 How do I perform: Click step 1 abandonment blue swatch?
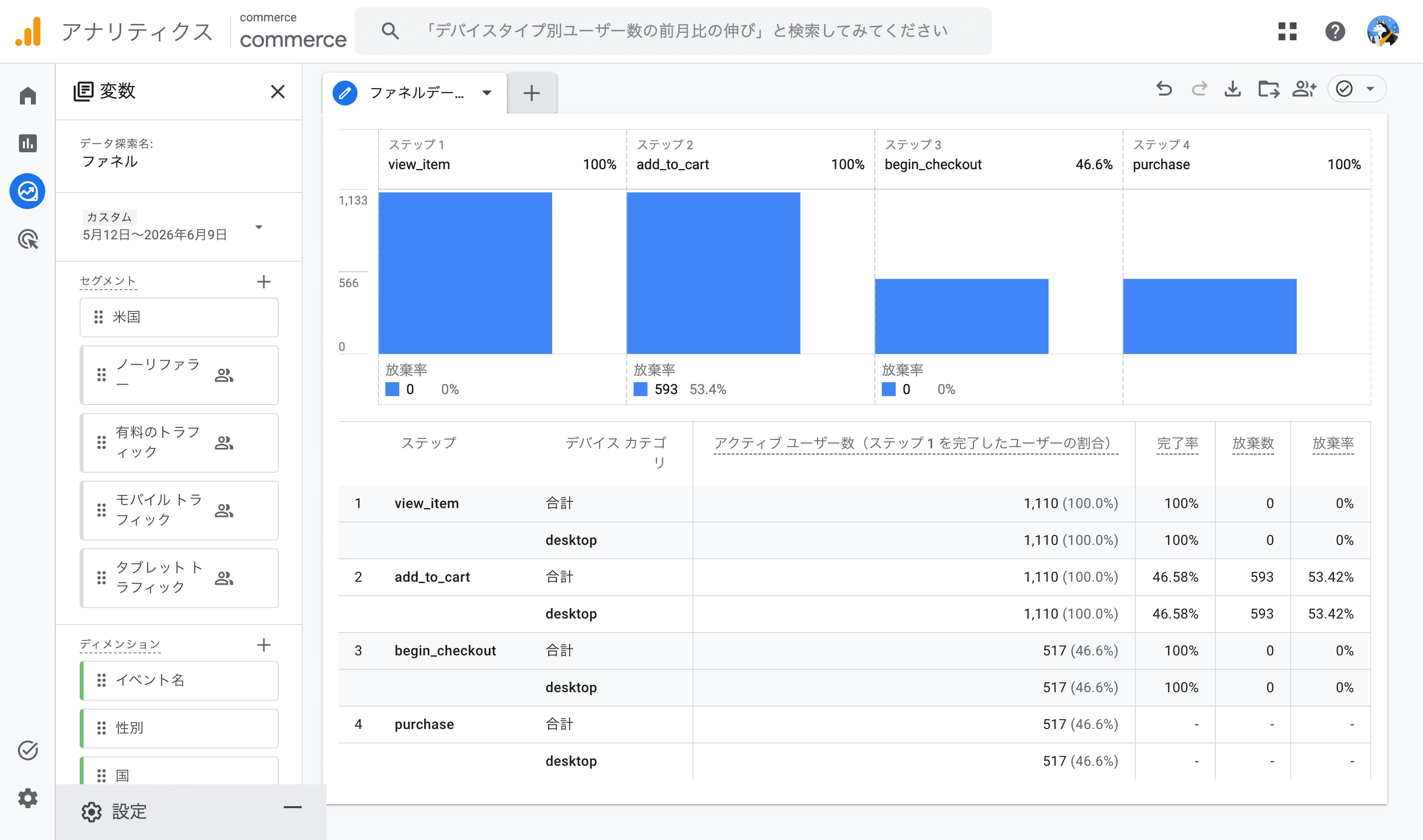(x=392, y=390)
